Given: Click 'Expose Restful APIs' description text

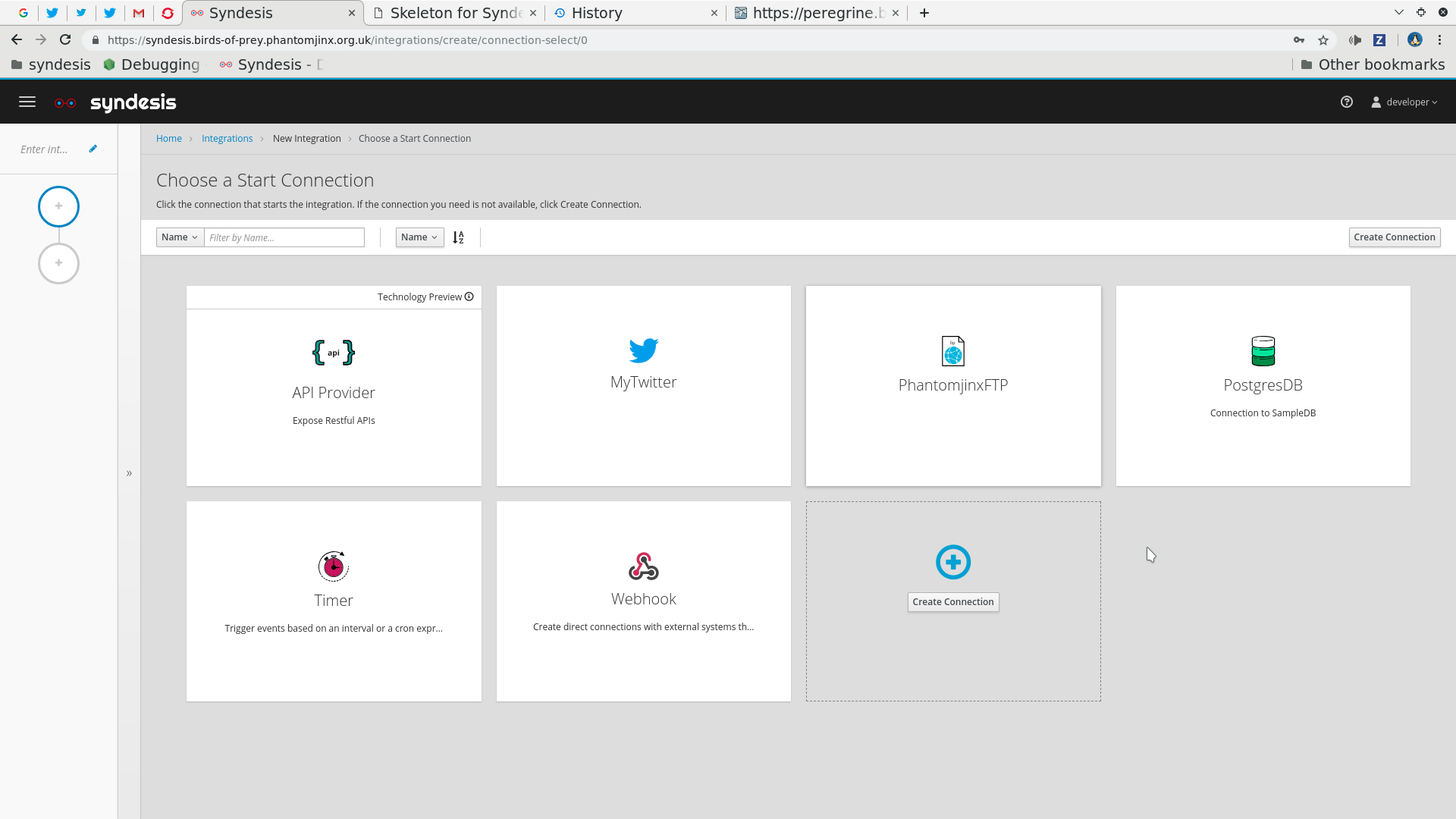Looking at the screenshot, I should 334,421.
